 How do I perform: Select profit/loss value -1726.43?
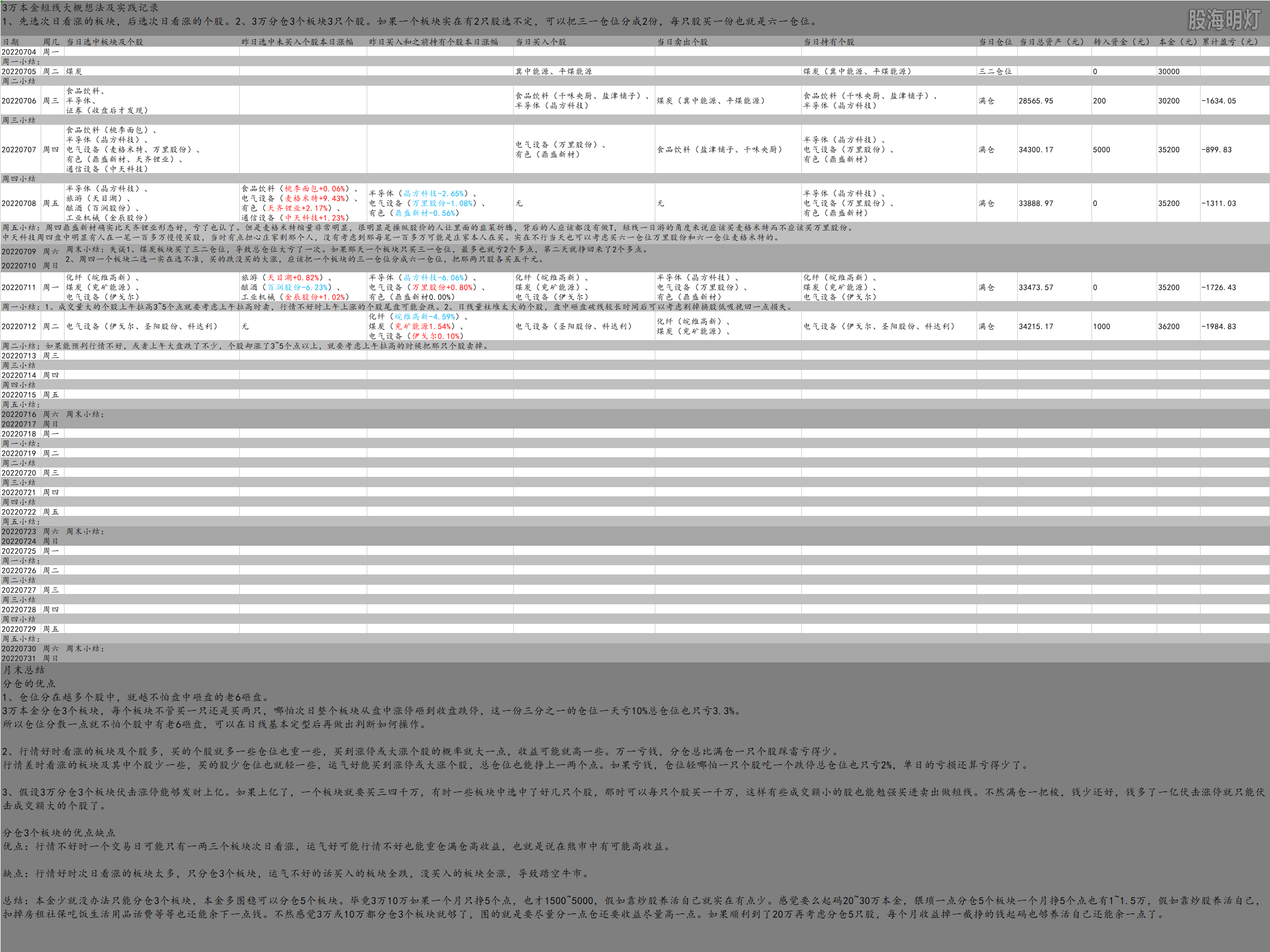(1218, 287)
